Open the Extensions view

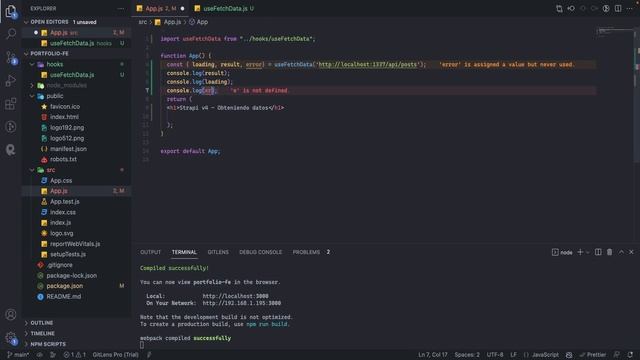(x=11, y=104)
